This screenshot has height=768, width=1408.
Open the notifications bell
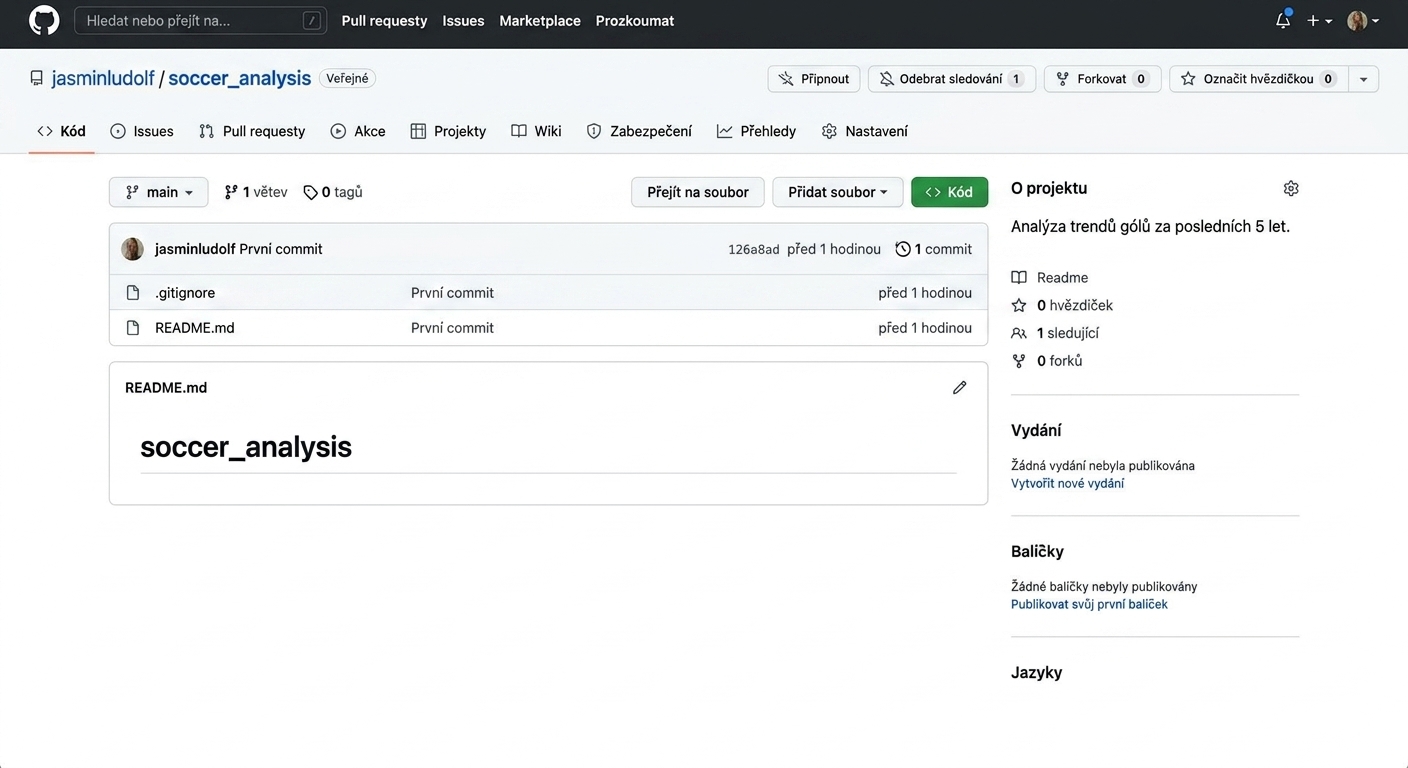1283,20
